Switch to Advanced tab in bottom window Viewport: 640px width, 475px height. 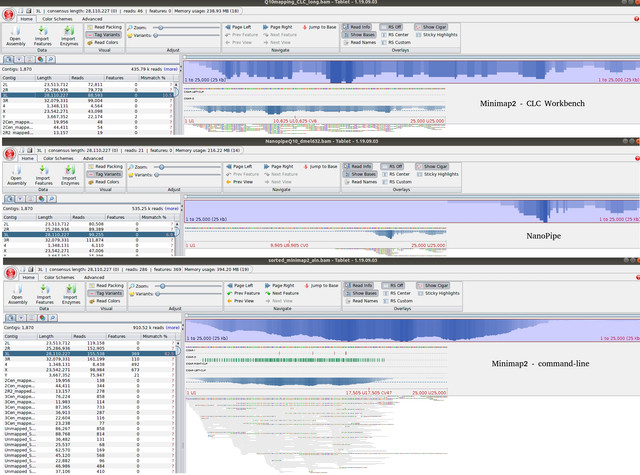point(94,277)
